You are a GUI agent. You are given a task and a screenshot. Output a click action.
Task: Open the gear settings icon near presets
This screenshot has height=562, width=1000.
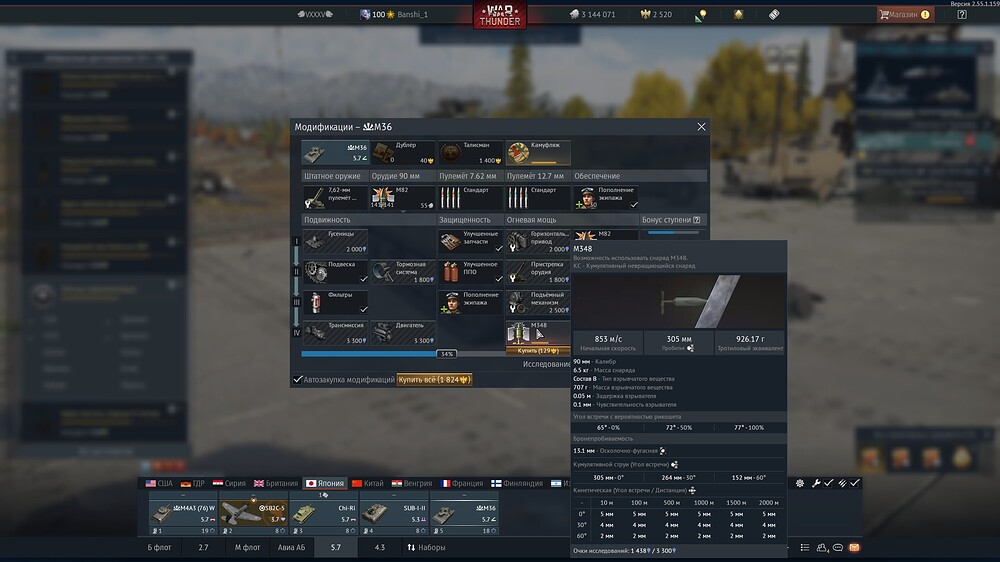[800, 483]
